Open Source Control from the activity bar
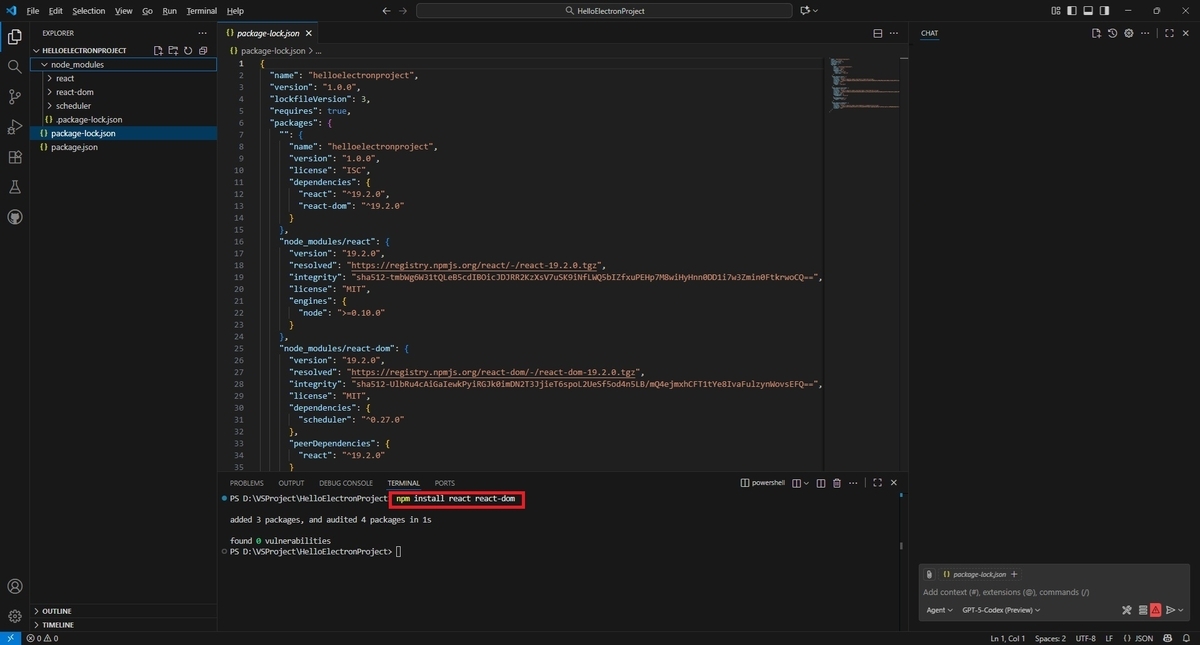 (14, 96)
